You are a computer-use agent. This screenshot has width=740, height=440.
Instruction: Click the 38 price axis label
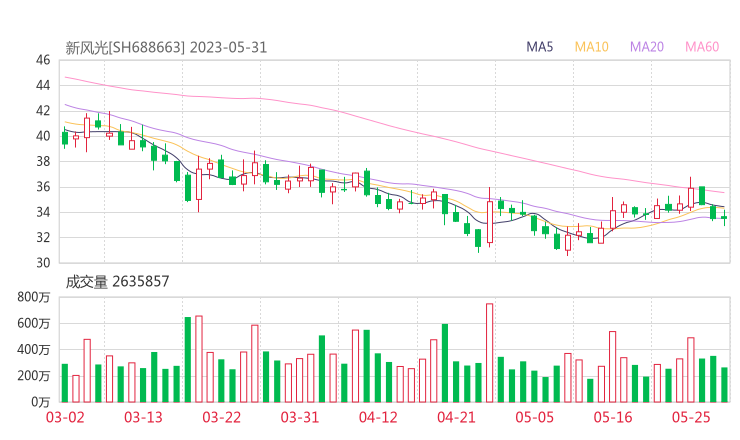43,161
